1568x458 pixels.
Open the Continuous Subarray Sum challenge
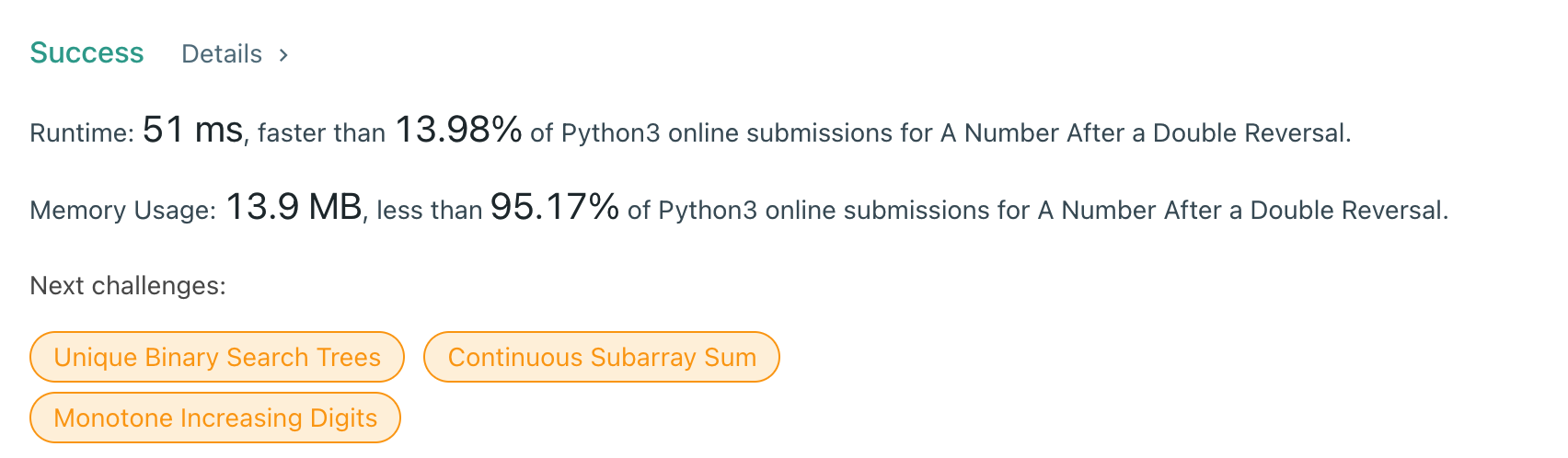point(602,357)
